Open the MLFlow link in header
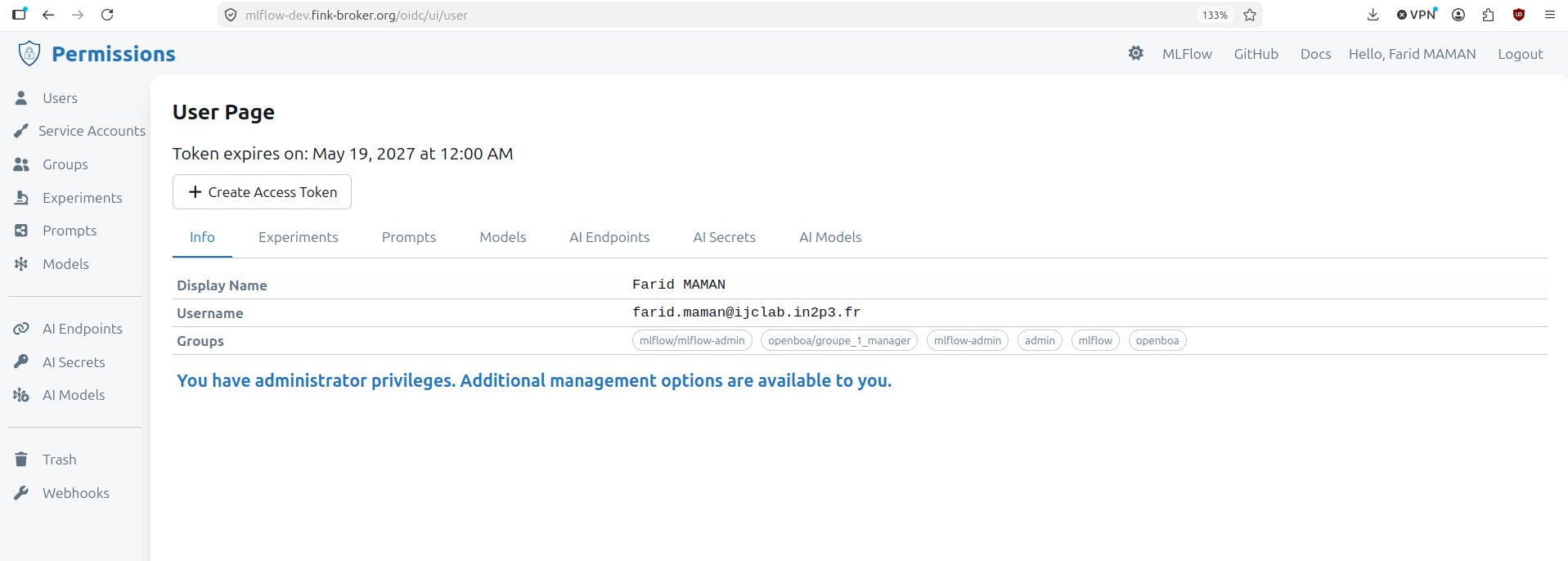 (x=1187, y=54)
